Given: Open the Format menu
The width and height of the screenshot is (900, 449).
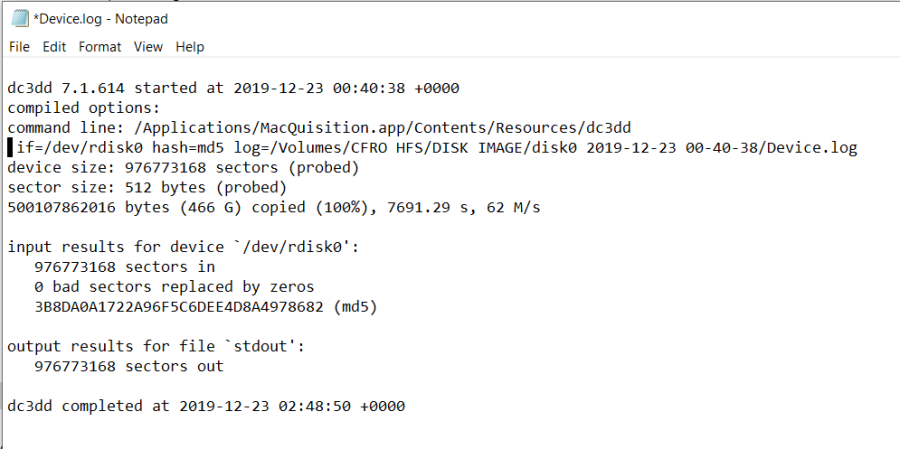Looking at the screenshot, I should (x=100, y=47).
